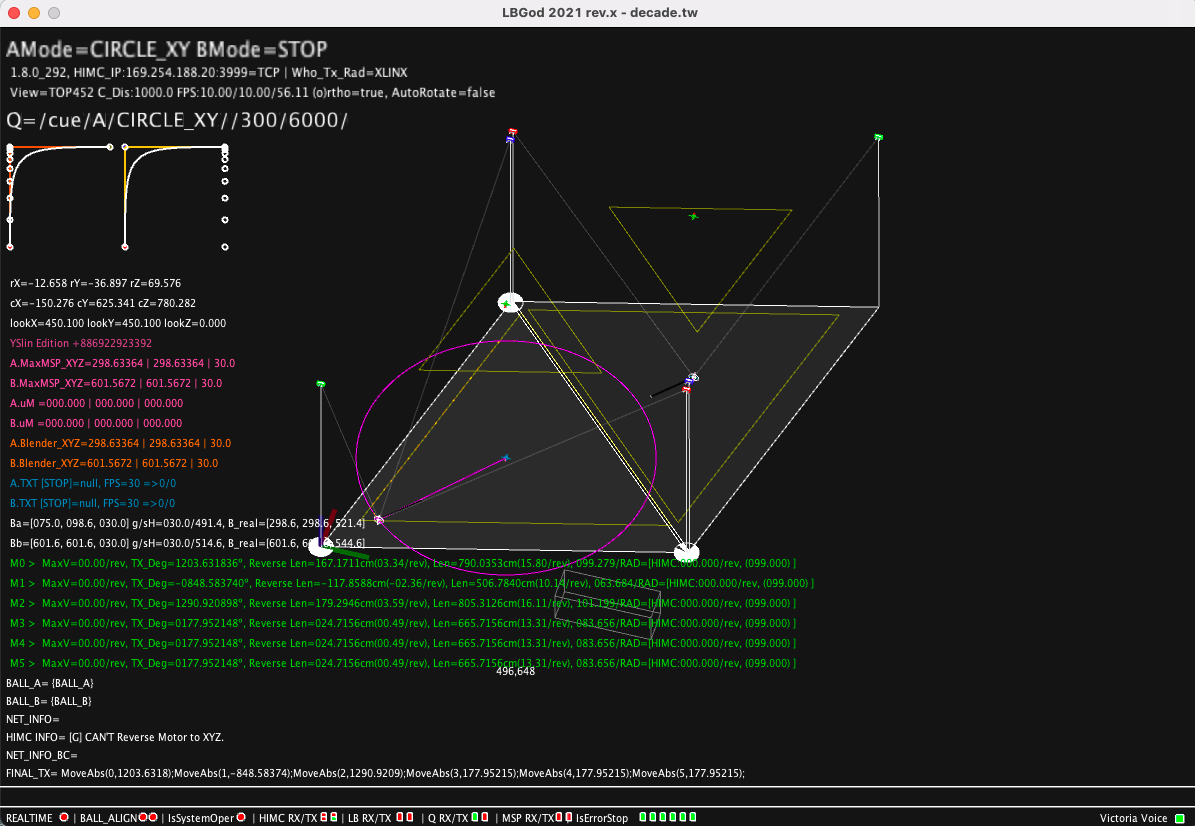Toggle the Victoria Voice green indicator

click(x=1181, y=818)
